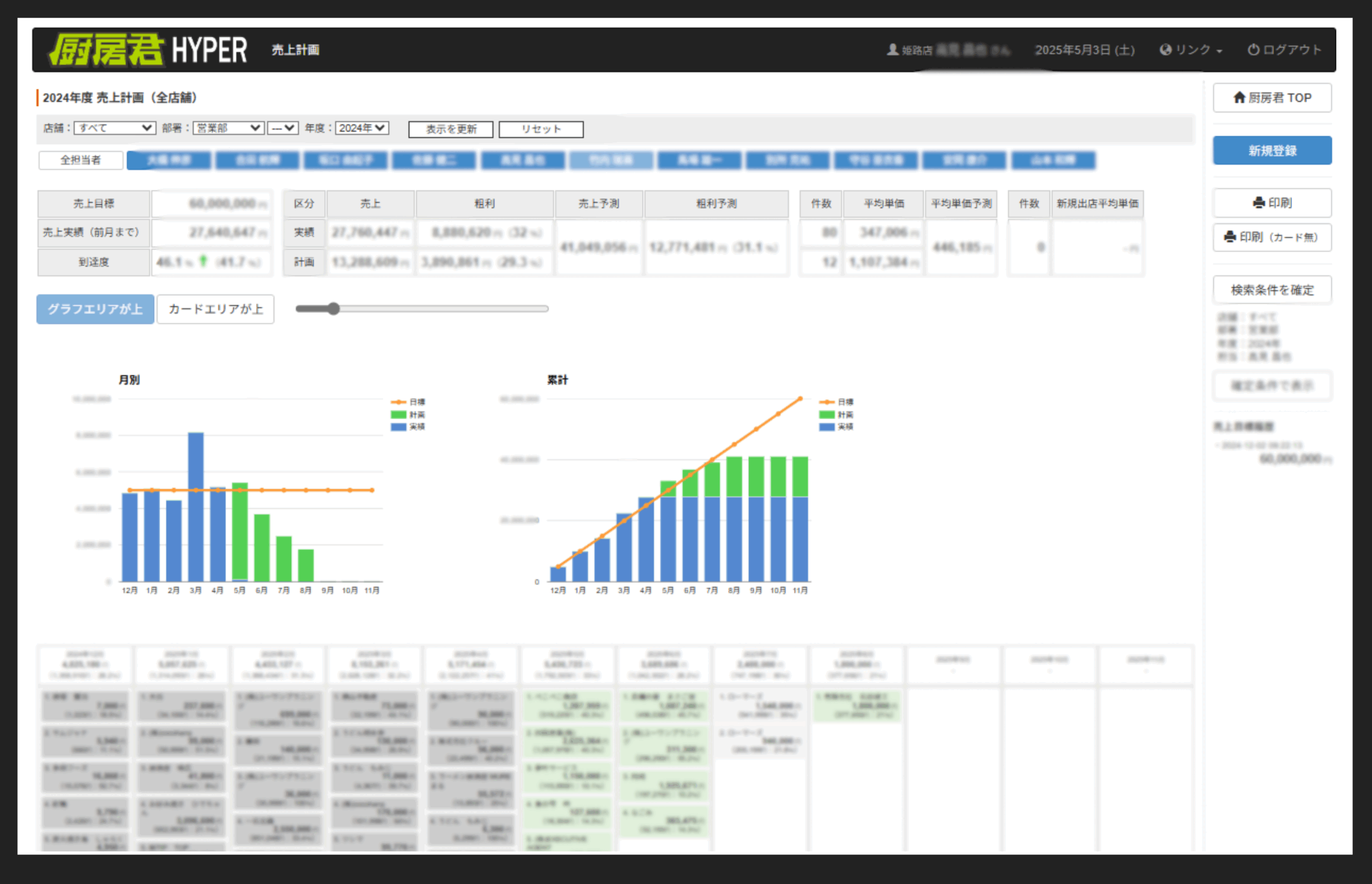Toggle グラフエリアが上 layout option
The width and height of the screenshot is (1372, 884).
pos(95,309)
